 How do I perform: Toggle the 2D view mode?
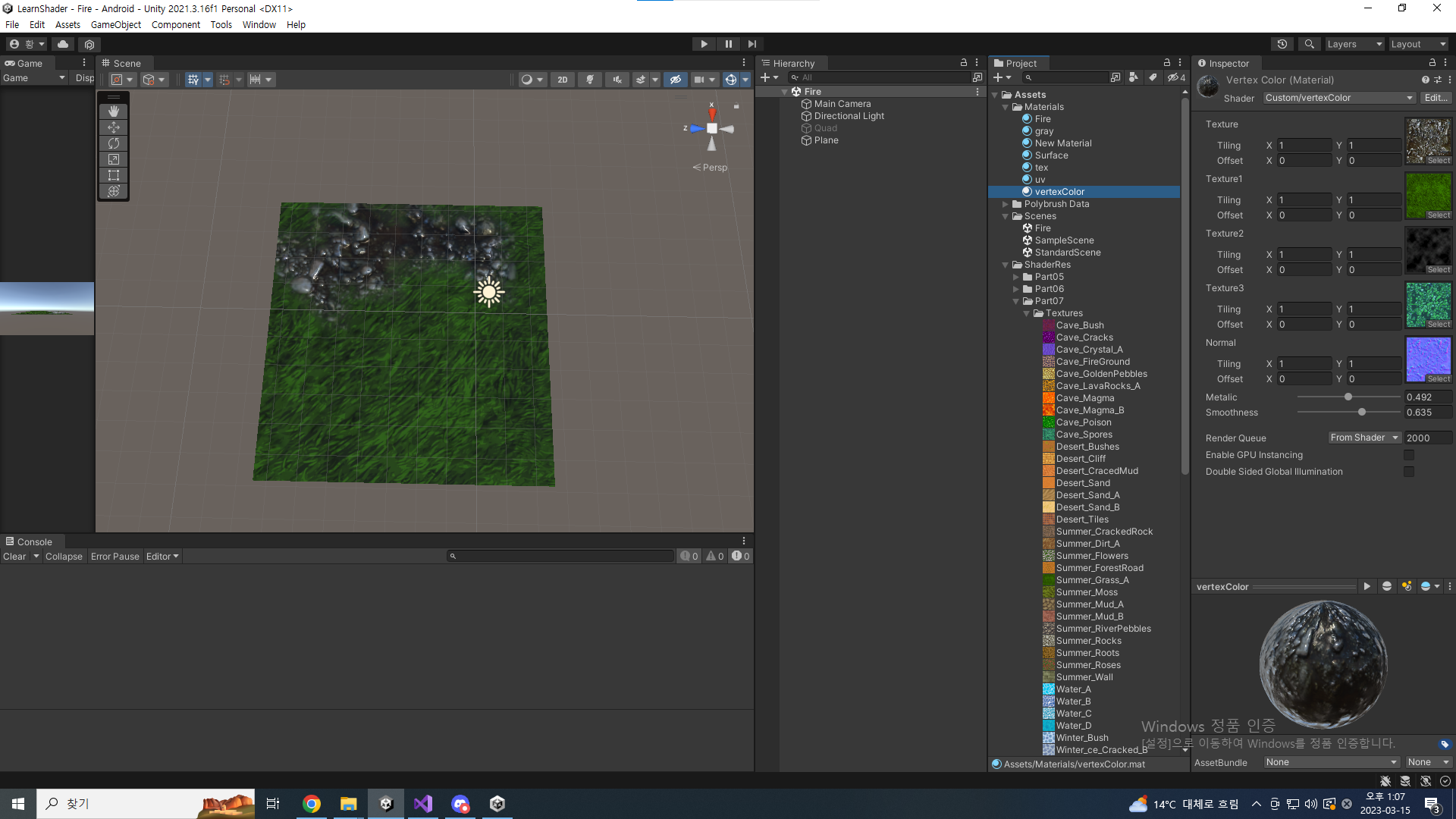coord(562,80)
